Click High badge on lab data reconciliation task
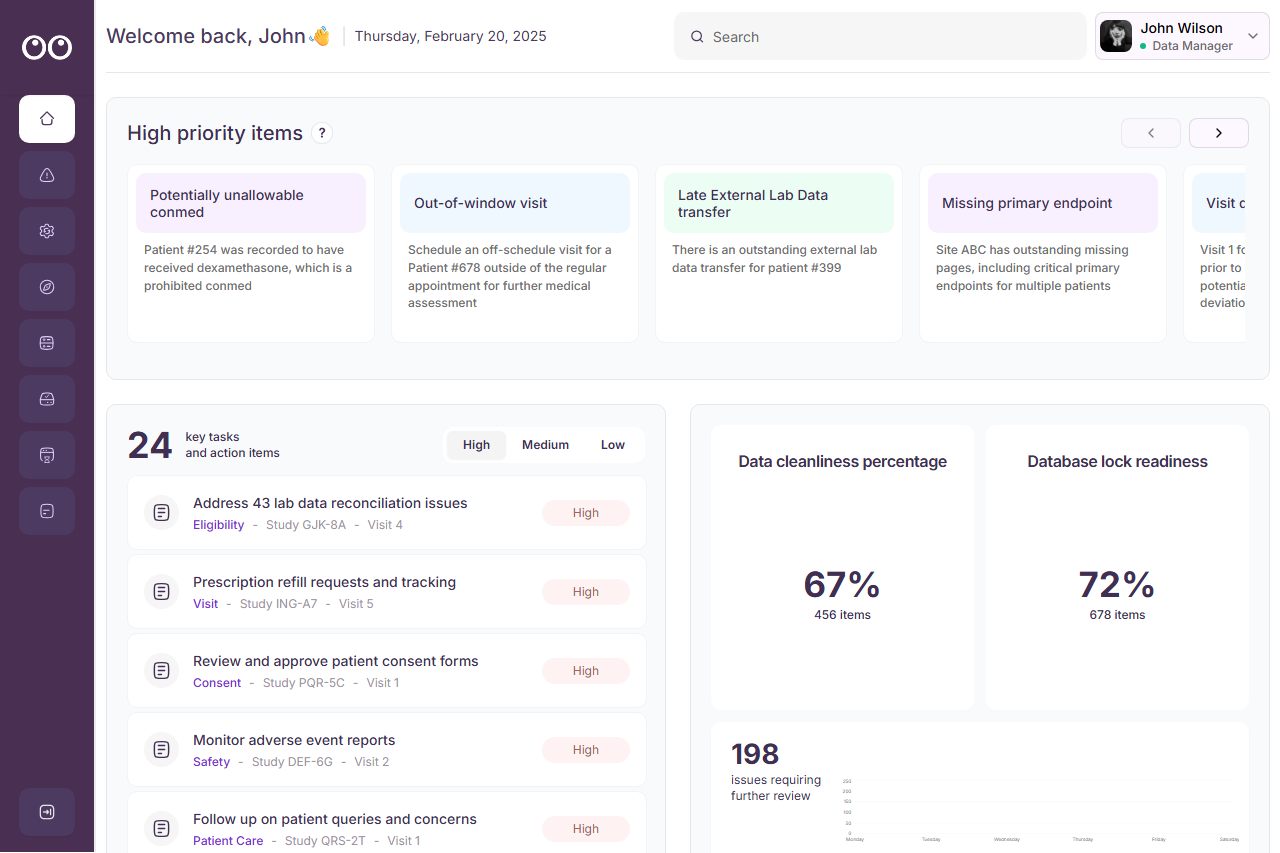 coord(586,513)
